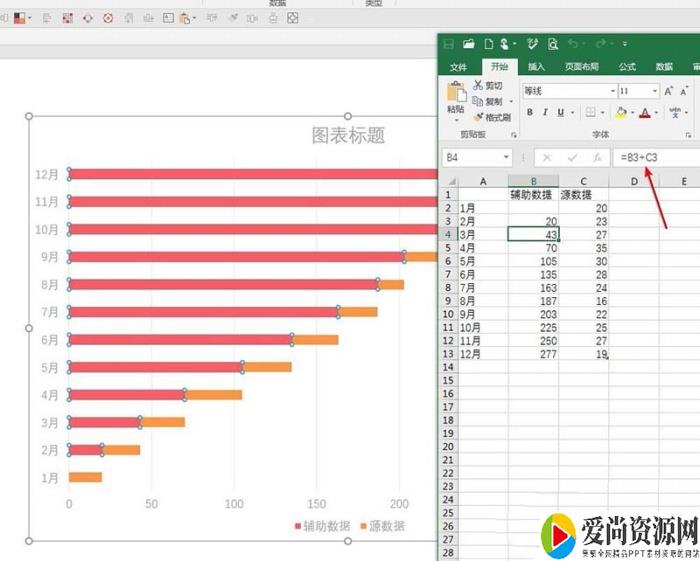The image size is (700, 561).
Task: Expand the font size dropdown showing 11
Action: coord(653,91)
